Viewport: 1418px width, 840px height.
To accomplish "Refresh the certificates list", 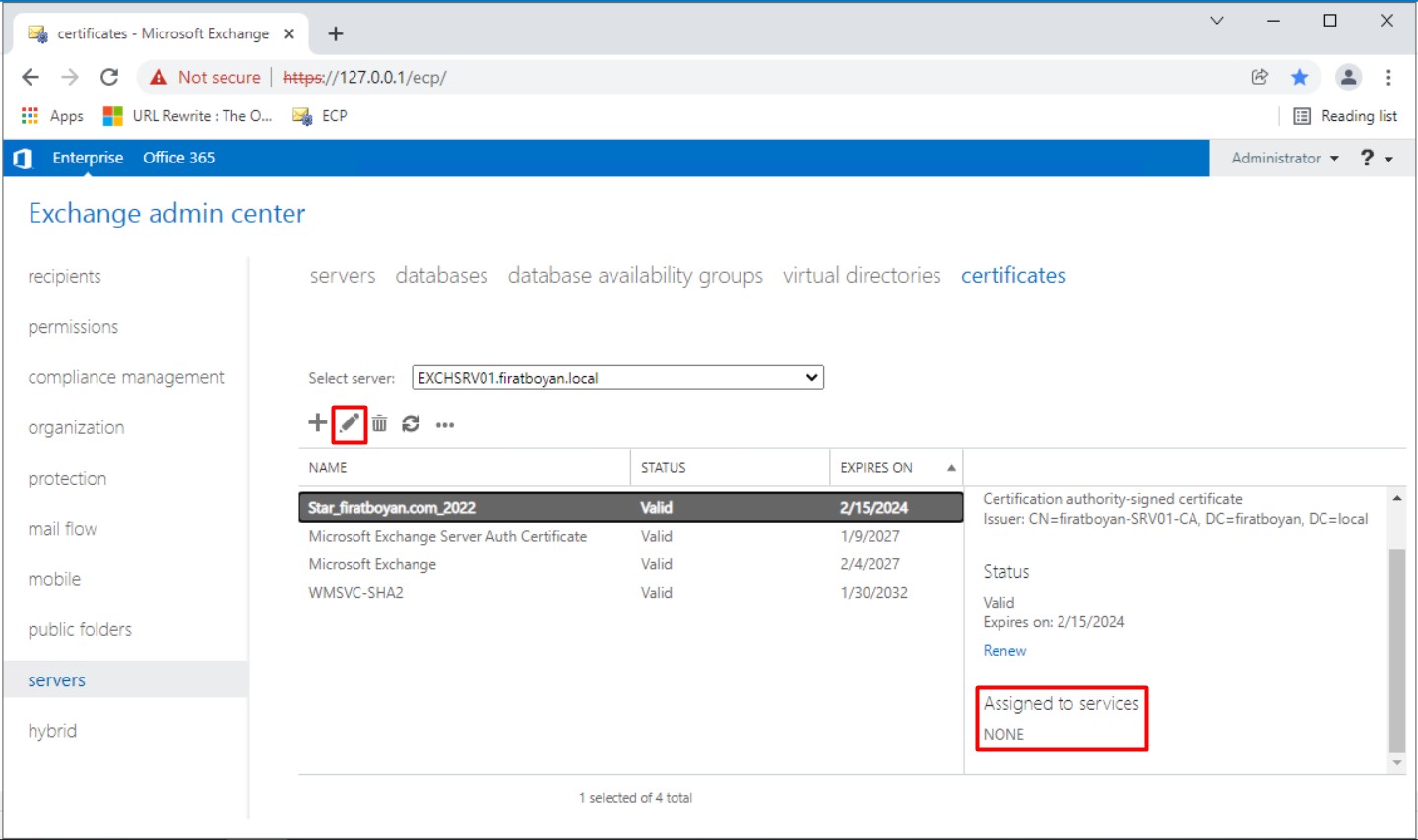I will [x=411, y=424].
